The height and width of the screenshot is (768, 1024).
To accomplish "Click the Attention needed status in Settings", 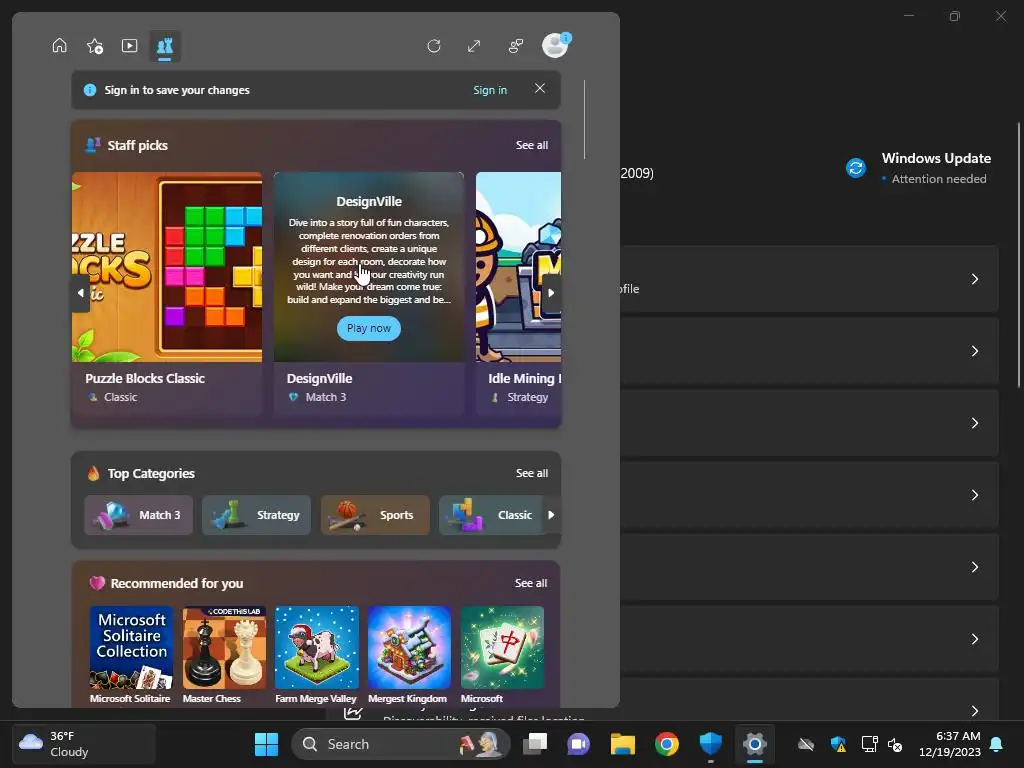I will pyautogui.click(x=938, y=179).
